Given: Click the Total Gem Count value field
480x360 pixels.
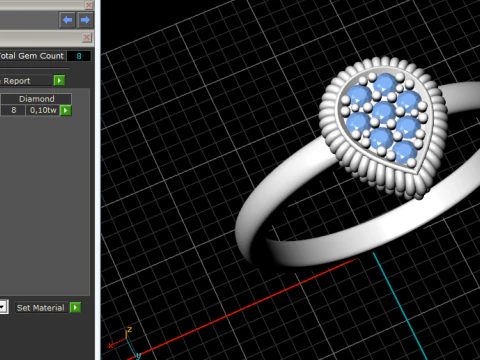Looking at the screenshot, I should click(79, 56).
